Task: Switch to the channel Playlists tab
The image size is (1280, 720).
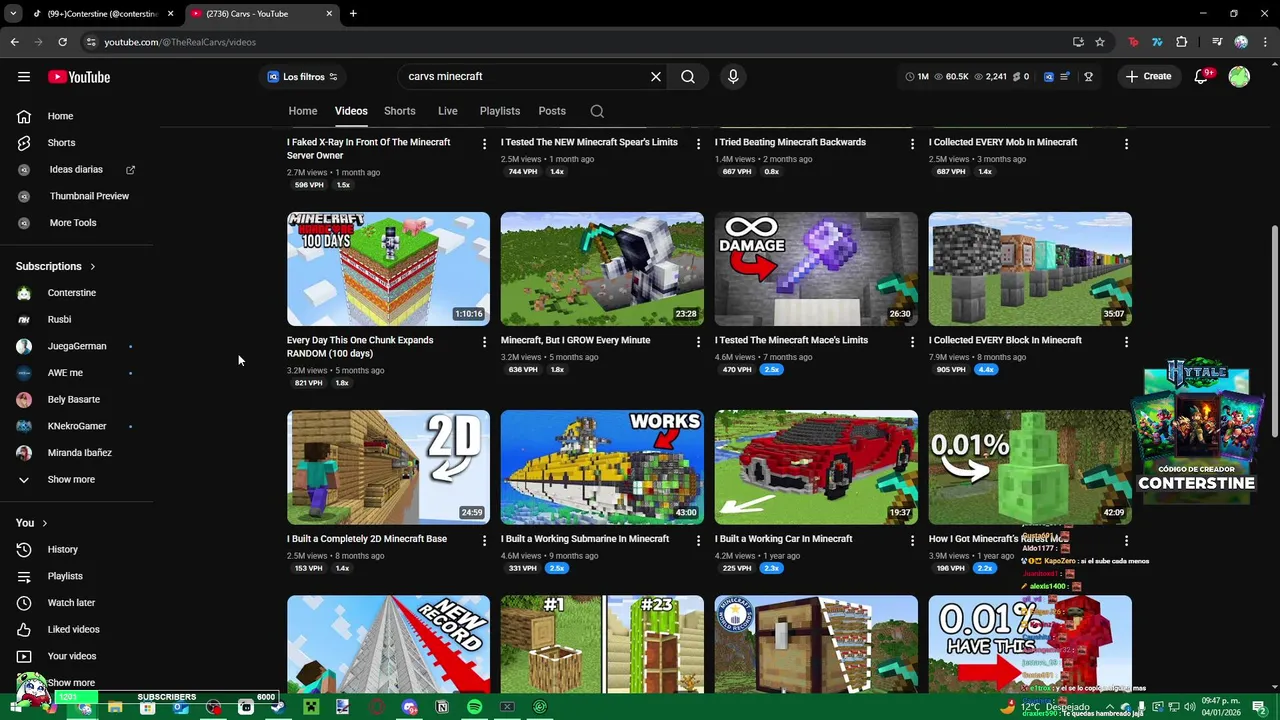Action: click(500, 111)
